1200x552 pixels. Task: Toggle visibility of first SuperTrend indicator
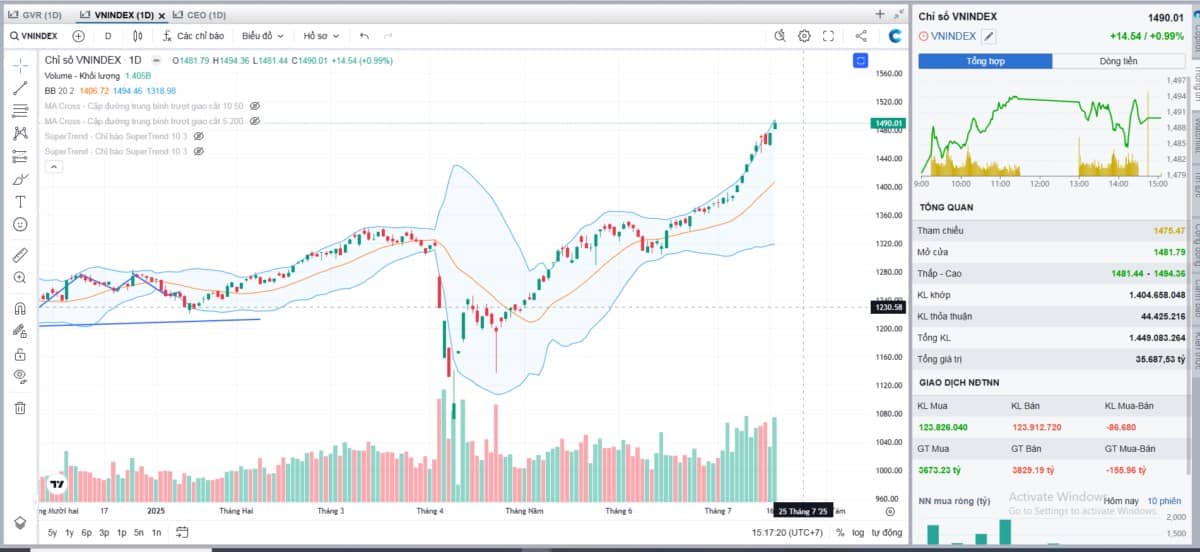[x=198, y=136]
